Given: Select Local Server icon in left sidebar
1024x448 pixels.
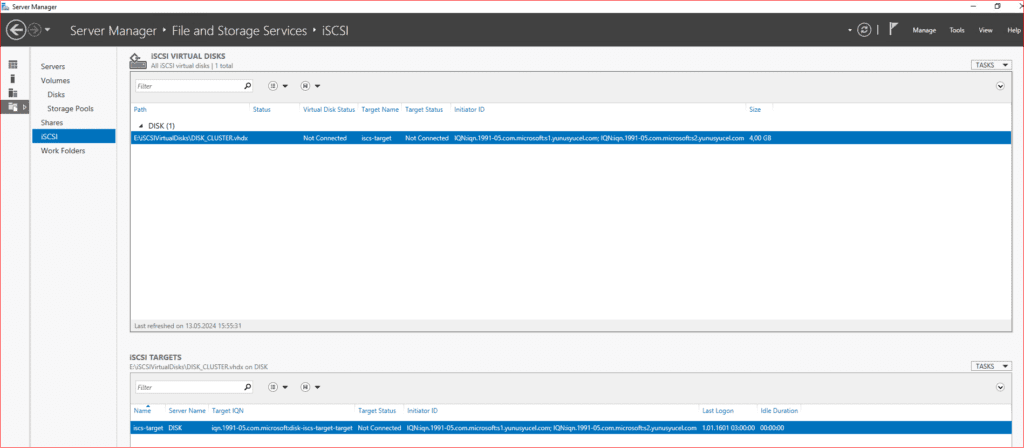Looking at the screenshot, I should [x=12, y=78].
